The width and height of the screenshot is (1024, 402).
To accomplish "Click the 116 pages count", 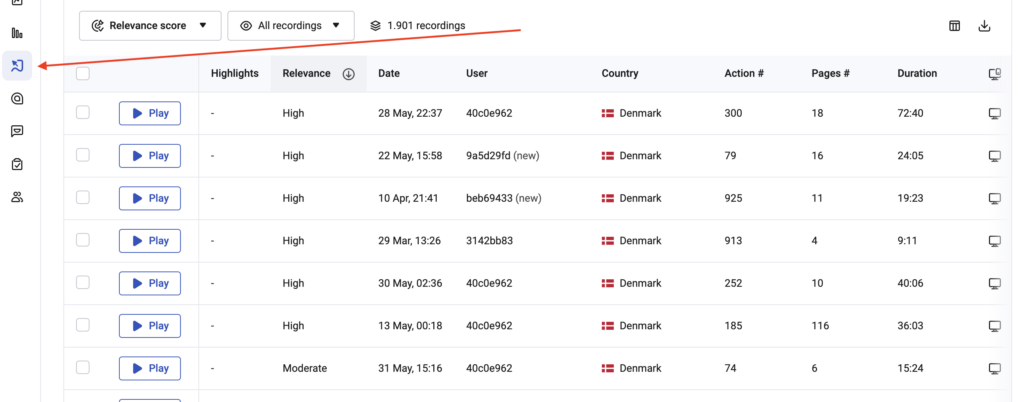I will click(x=820, y=326).
